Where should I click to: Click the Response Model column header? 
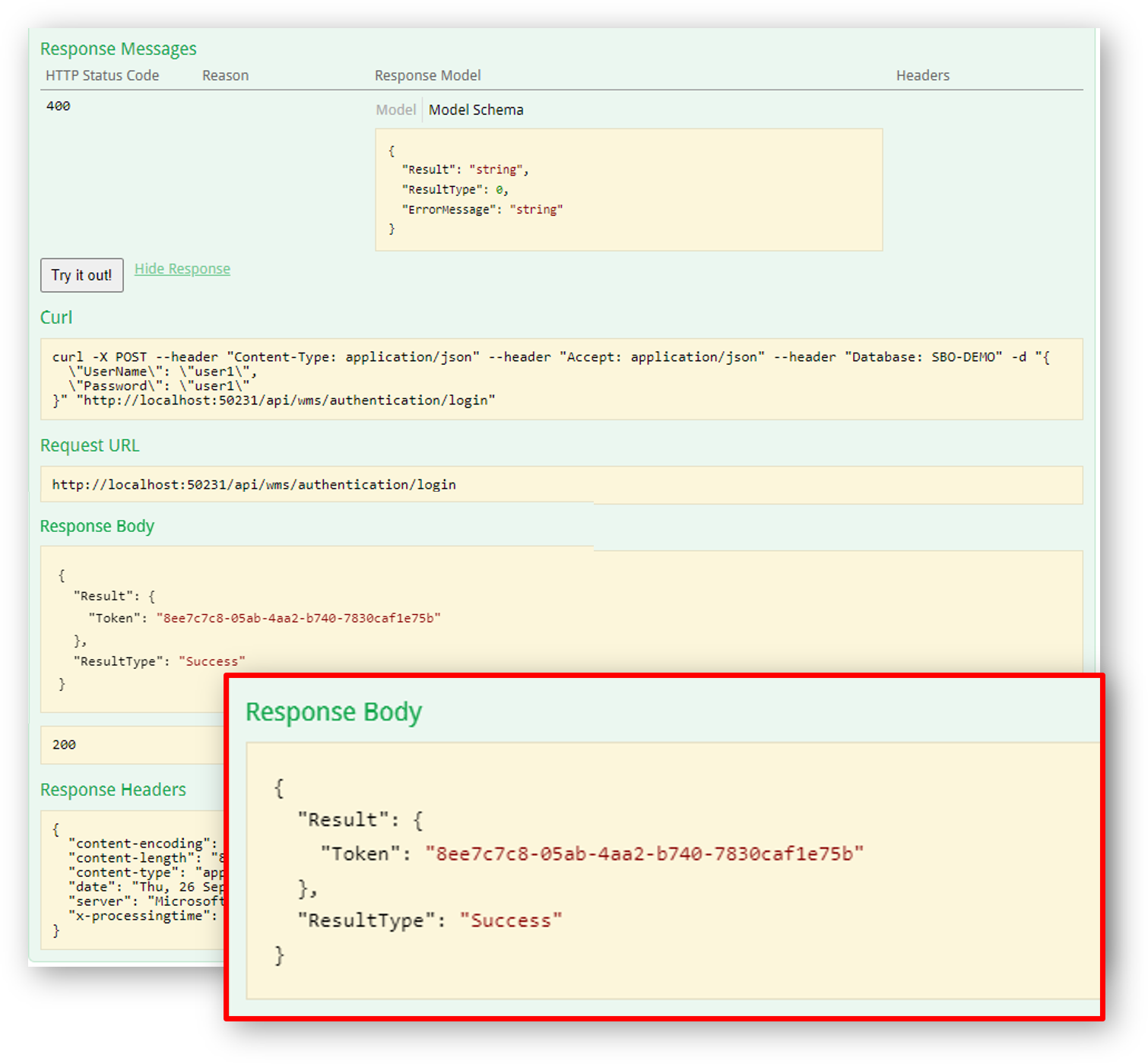(427, 75)
